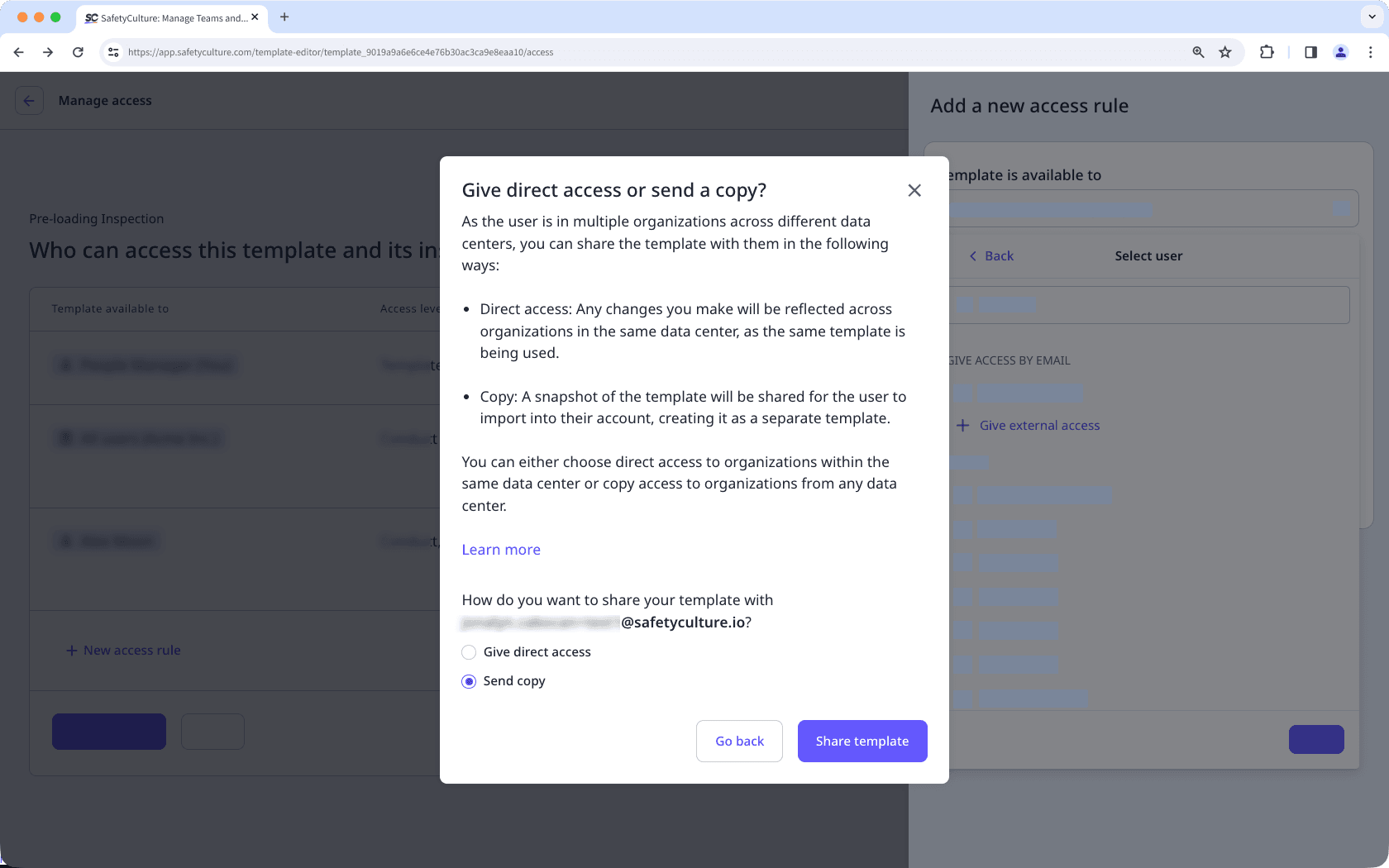Image resolution: width=1389 pixels, height=868 pixels.
Task: Bookmark the page using the star icon
Action: [1225, 51]
